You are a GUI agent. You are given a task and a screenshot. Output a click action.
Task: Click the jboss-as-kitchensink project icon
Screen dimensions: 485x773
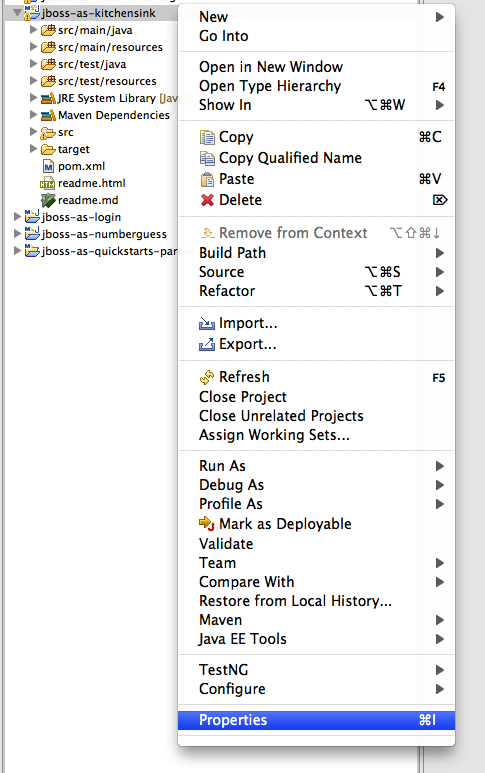click(32, 13)
